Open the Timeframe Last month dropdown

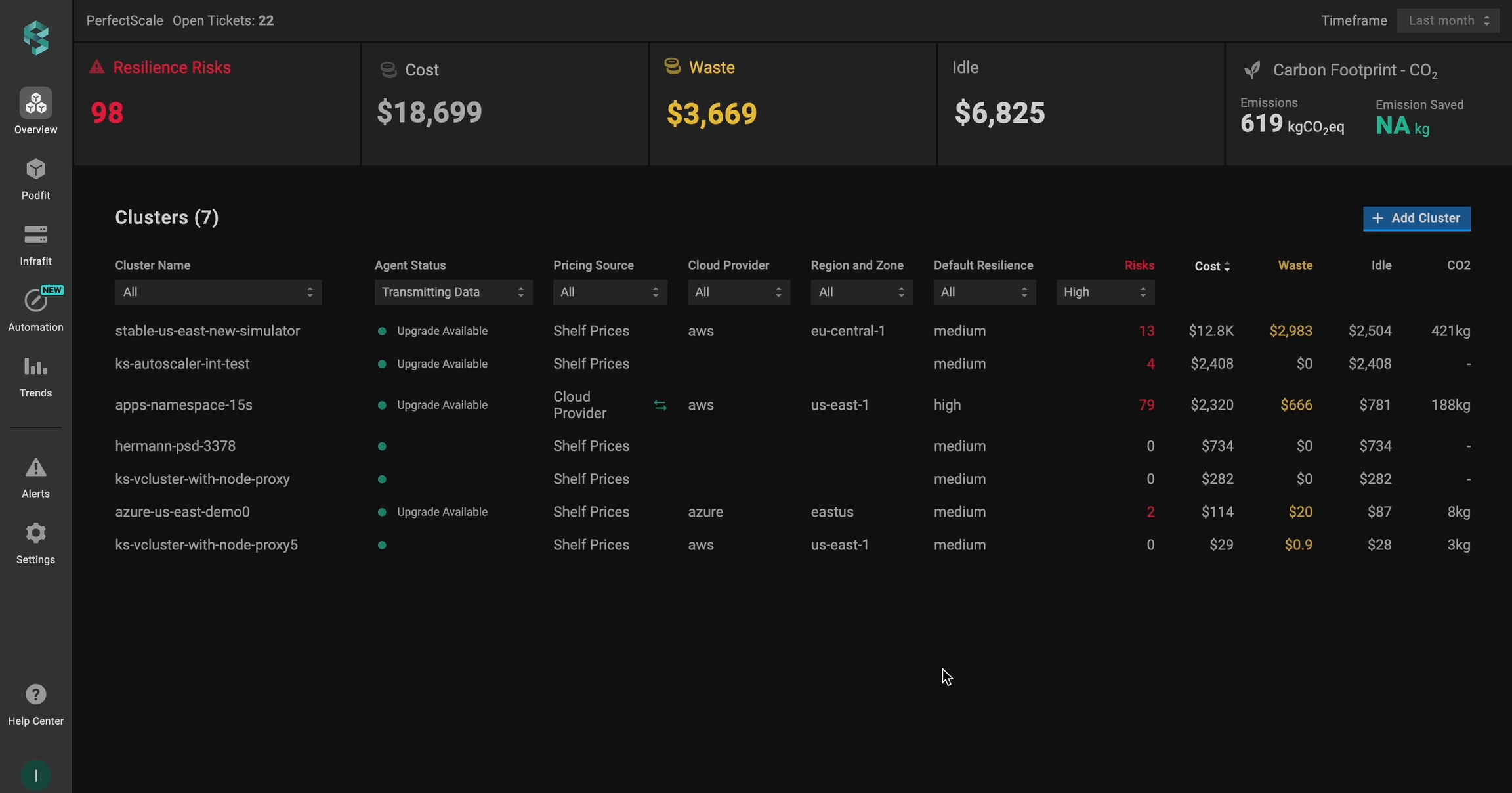[1448, 20]
